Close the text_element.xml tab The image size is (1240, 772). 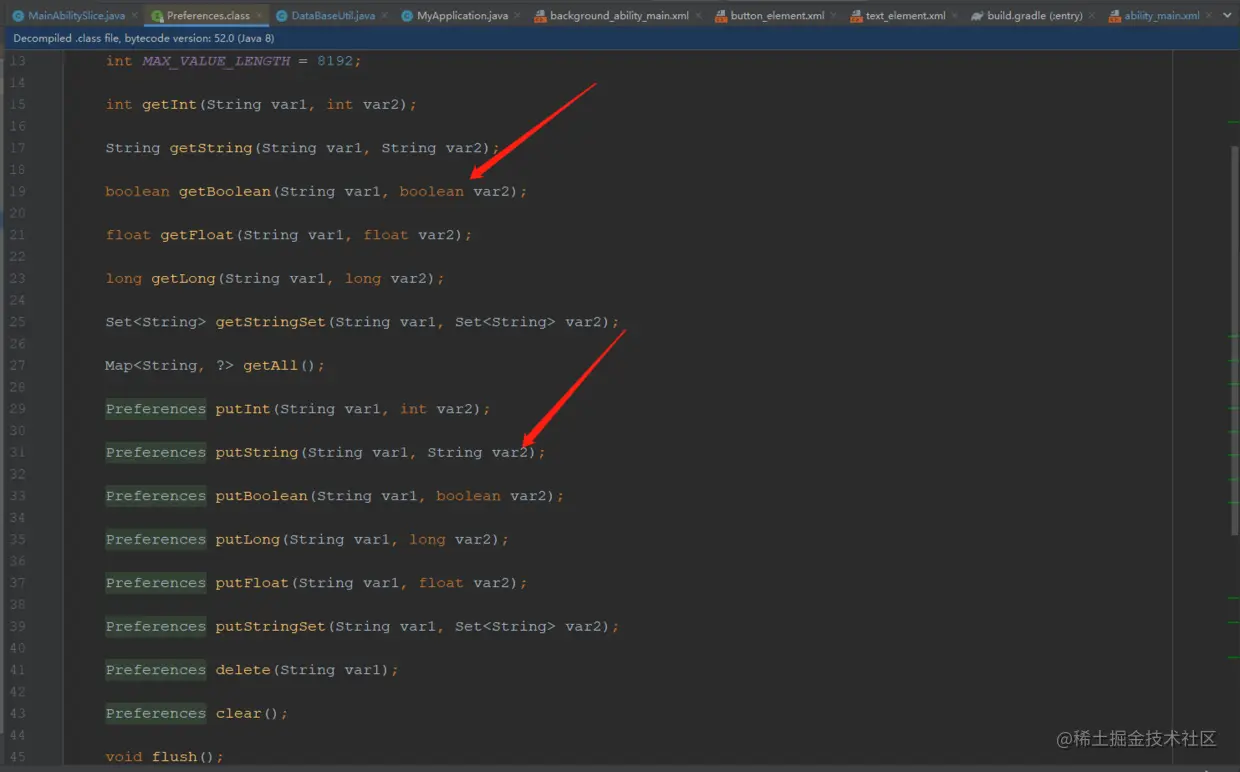pos(955,16)
